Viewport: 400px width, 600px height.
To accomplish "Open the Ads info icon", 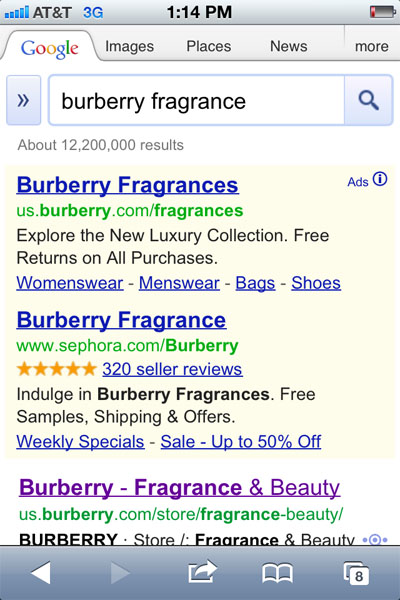I will point(380,179).
